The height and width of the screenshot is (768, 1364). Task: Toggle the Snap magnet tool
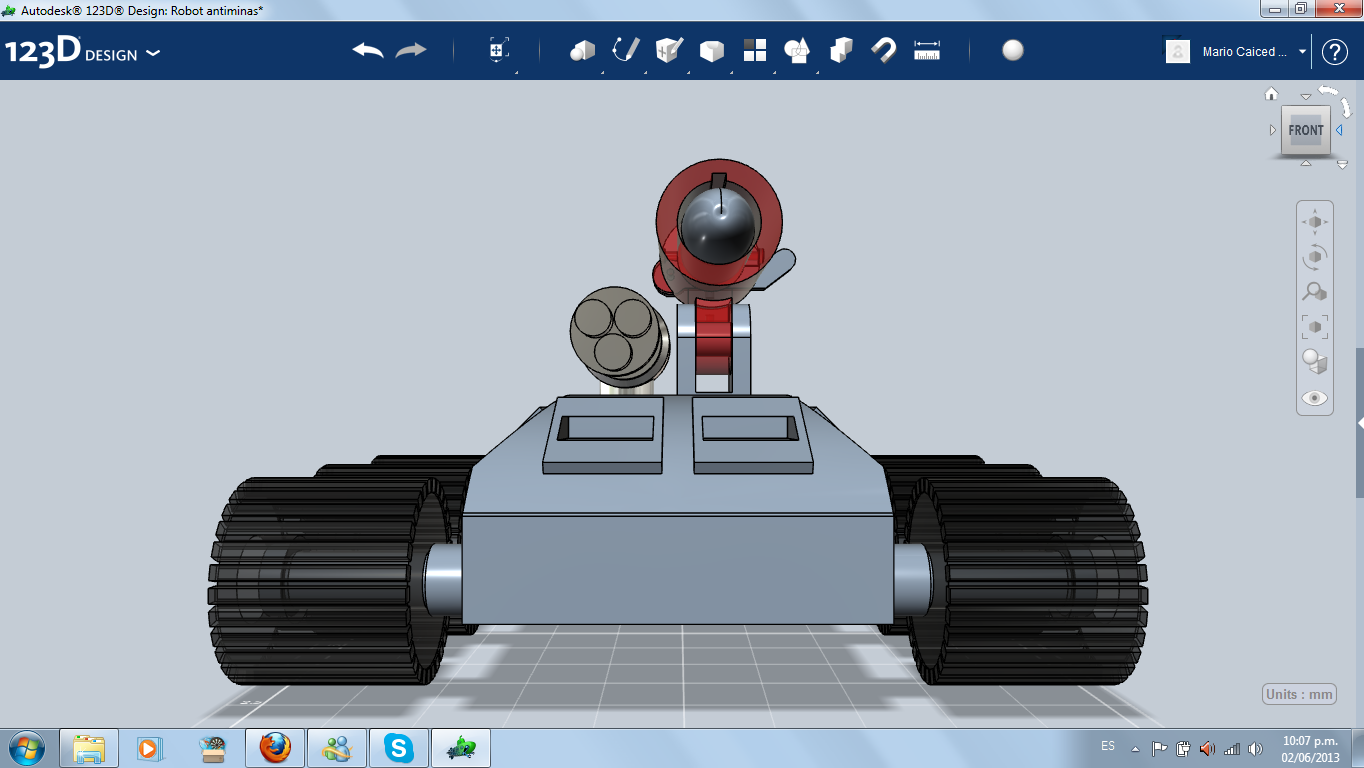(x=884, y=50)
